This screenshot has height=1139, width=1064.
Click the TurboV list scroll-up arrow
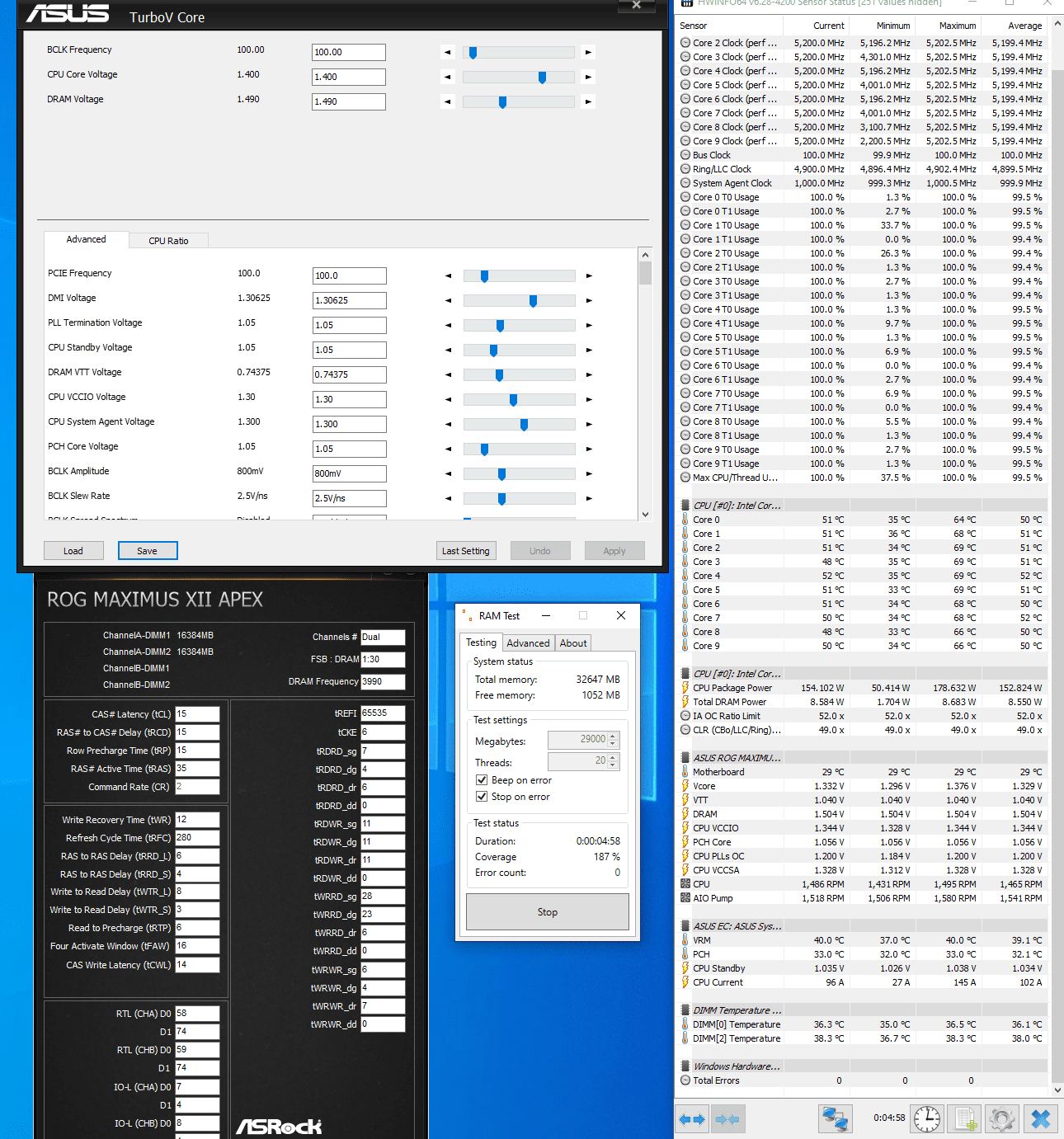[645, 255]
